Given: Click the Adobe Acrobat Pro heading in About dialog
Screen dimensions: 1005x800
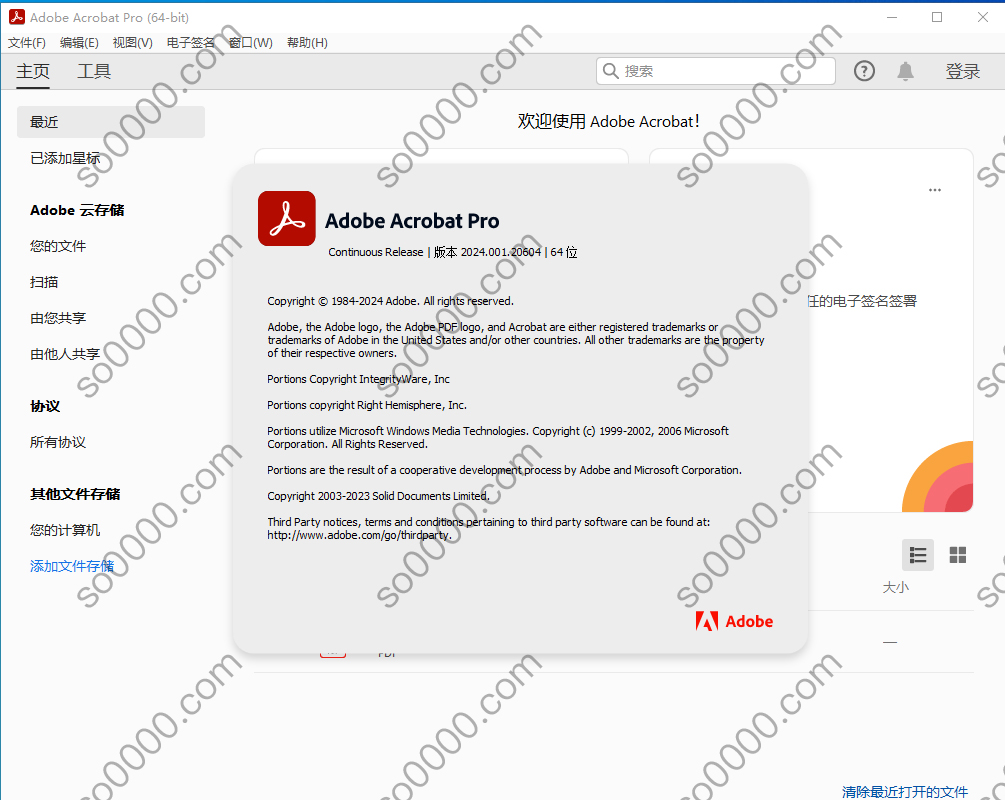Looking at the screenshot, I should (x=412, y=221).
